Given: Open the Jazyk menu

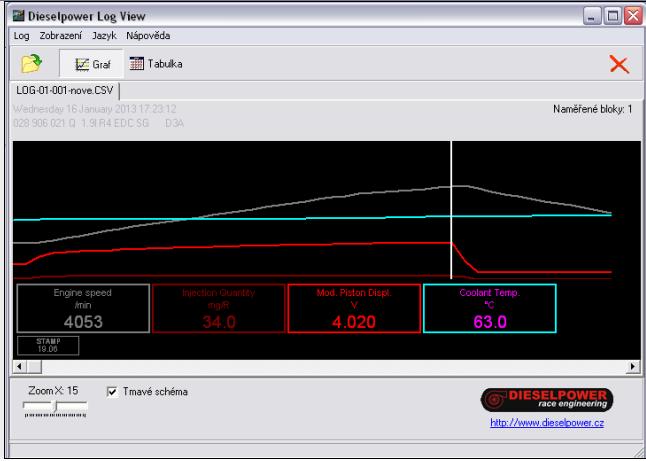Looking at the screenshot, I should [x=104, y=36].
